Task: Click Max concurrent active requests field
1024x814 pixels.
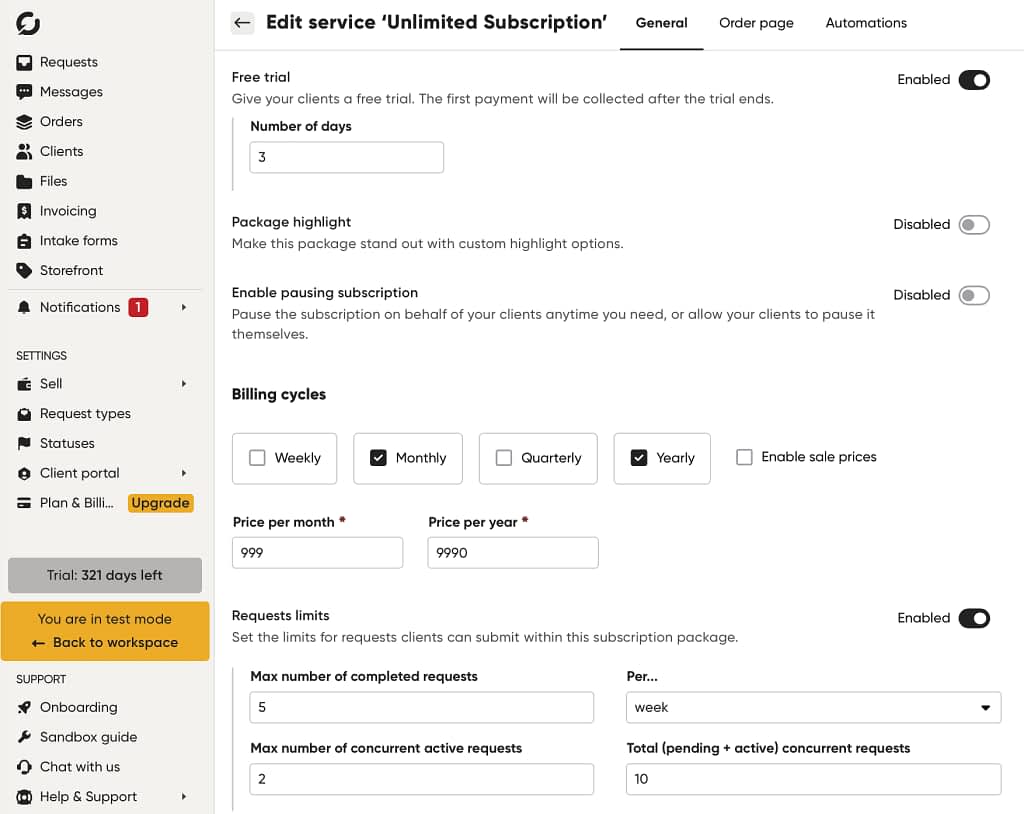Action: click(x=421, y=779)
